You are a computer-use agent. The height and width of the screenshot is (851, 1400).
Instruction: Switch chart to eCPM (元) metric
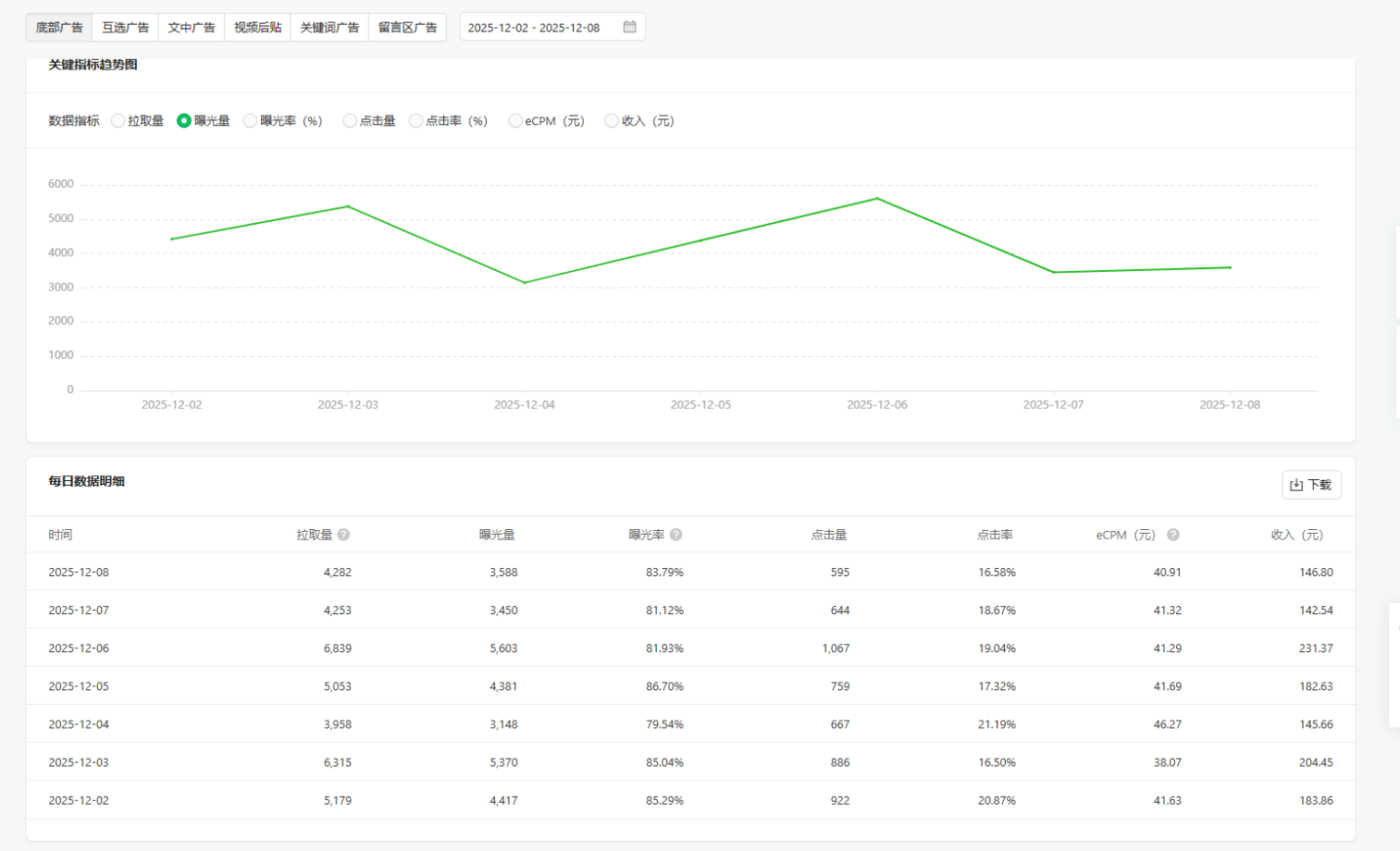515,121
